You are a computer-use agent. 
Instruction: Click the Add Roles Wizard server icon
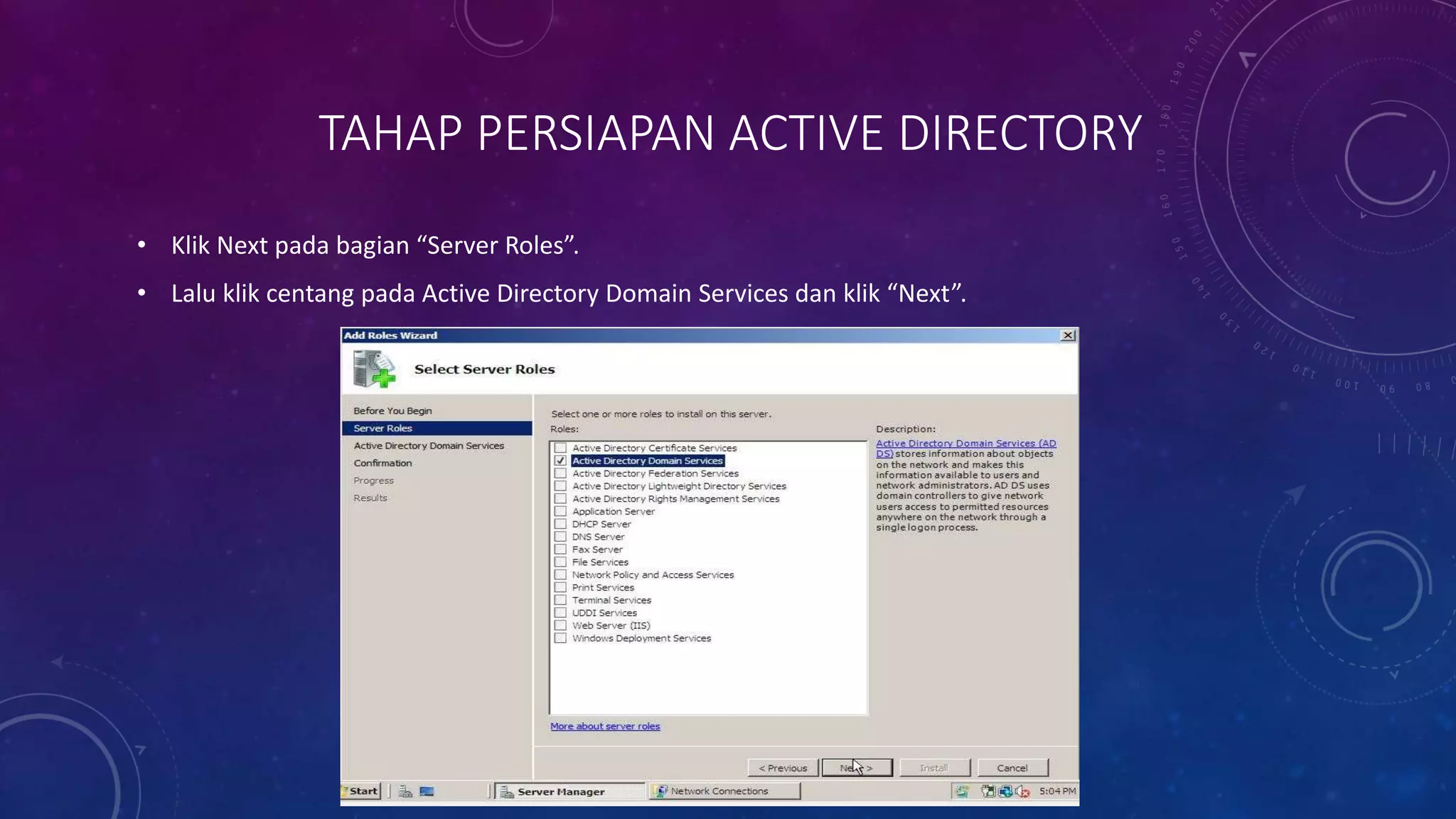coord(374,369)
